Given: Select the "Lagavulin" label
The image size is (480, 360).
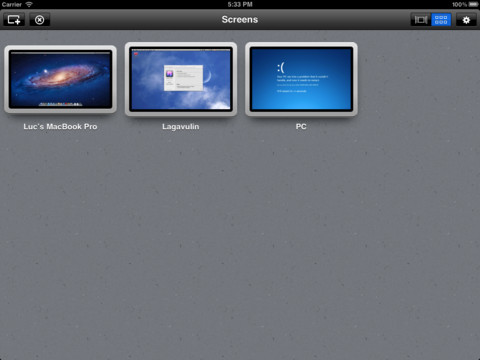Looking at the screenshot, I should (181, 127).
